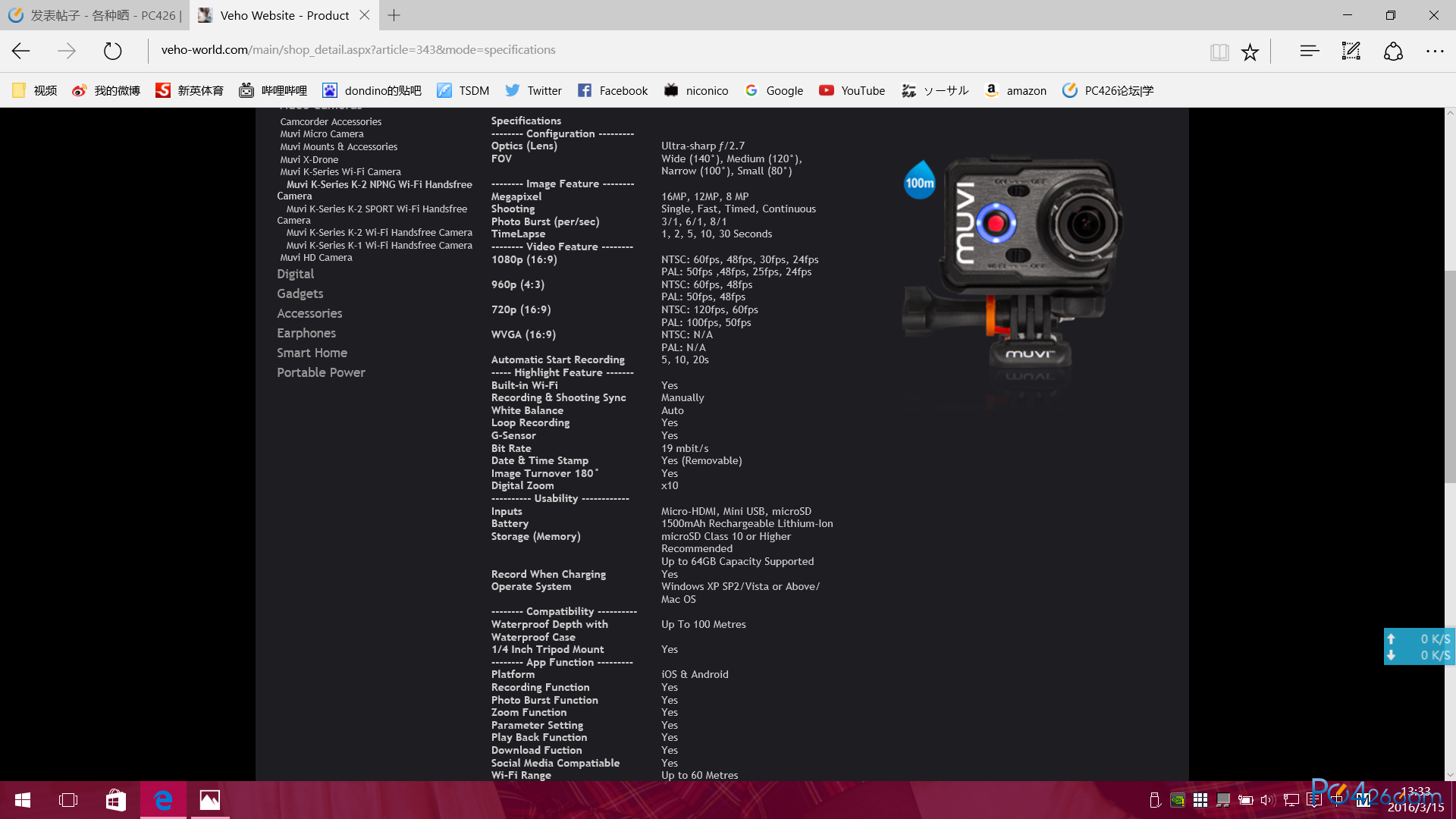Open the Google bookmark
This screenshot has height=819, width=1456.
773,90
